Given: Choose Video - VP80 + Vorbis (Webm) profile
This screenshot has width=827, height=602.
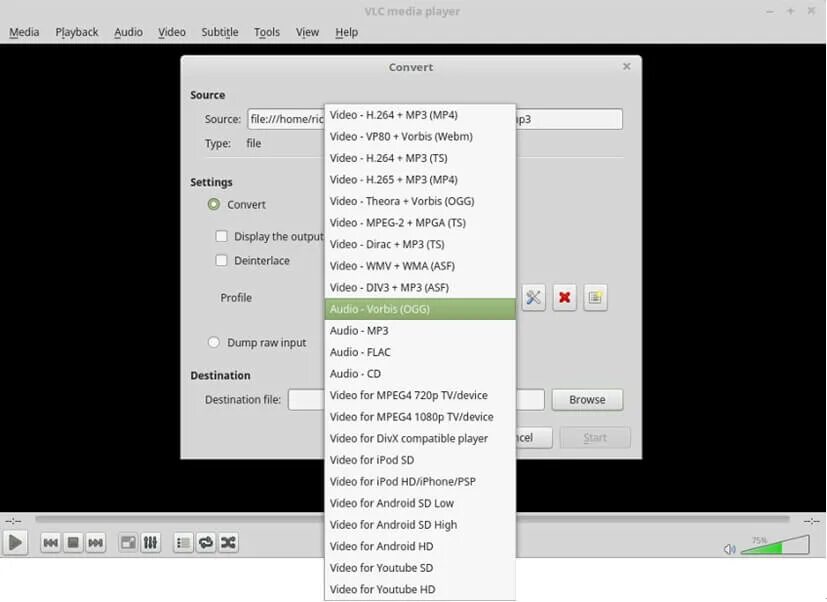Looking at the screenshot, I should (420, 137).
